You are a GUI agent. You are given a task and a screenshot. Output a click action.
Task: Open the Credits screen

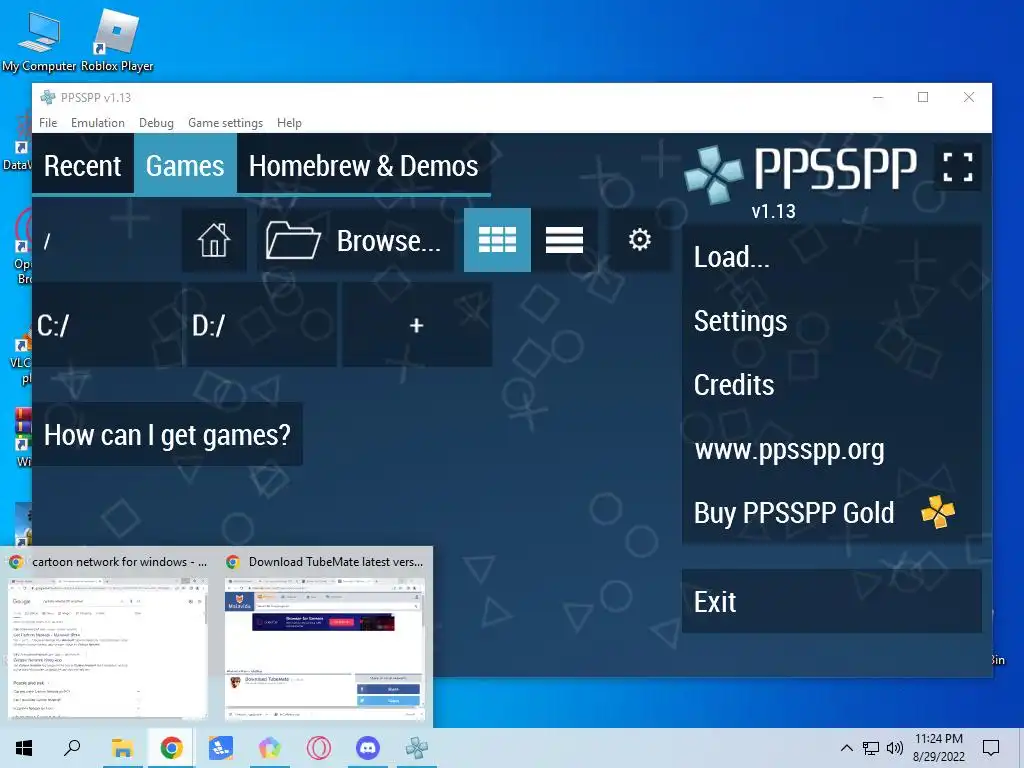pyautogui.click(x=831, y=385)
